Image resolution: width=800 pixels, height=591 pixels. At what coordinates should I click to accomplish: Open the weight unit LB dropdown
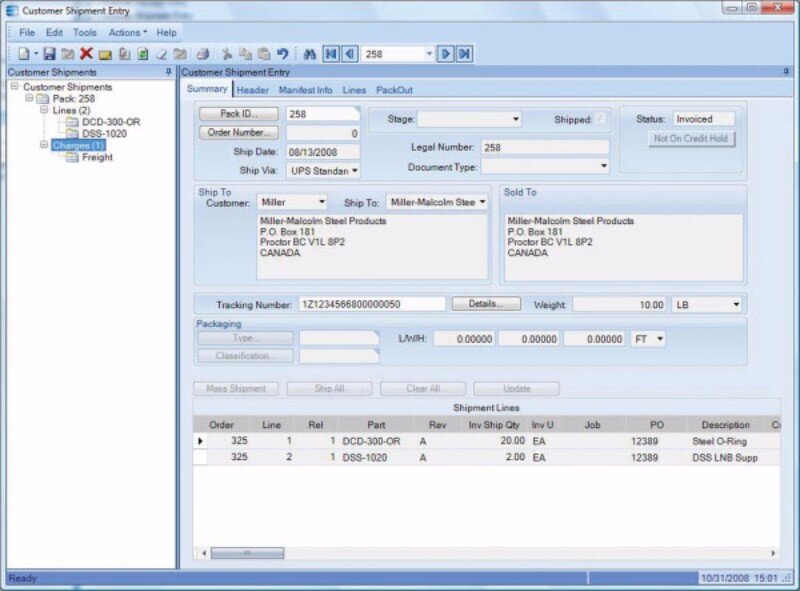(736, 304)
